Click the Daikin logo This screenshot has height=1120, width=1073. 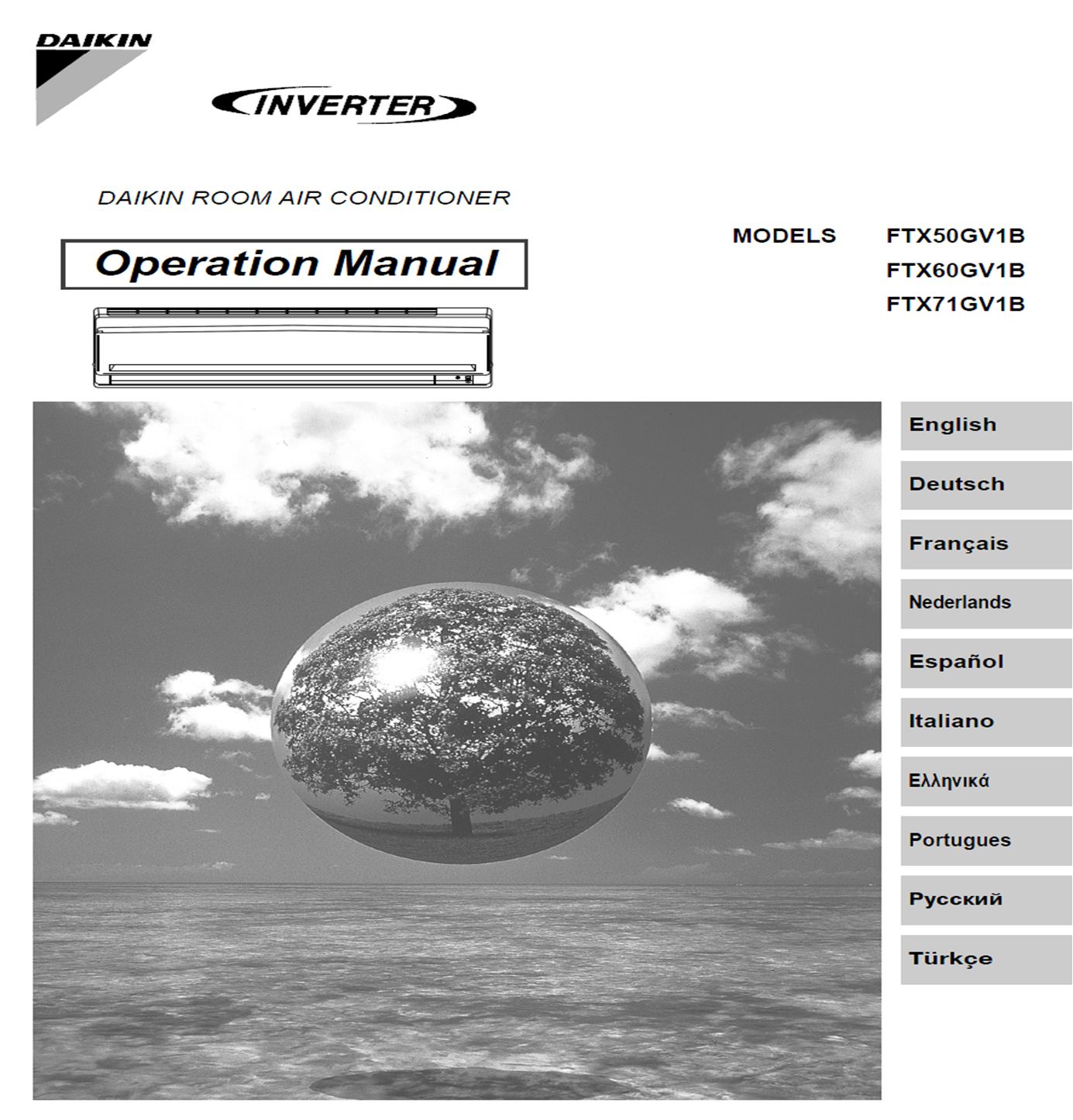(91, 76)
